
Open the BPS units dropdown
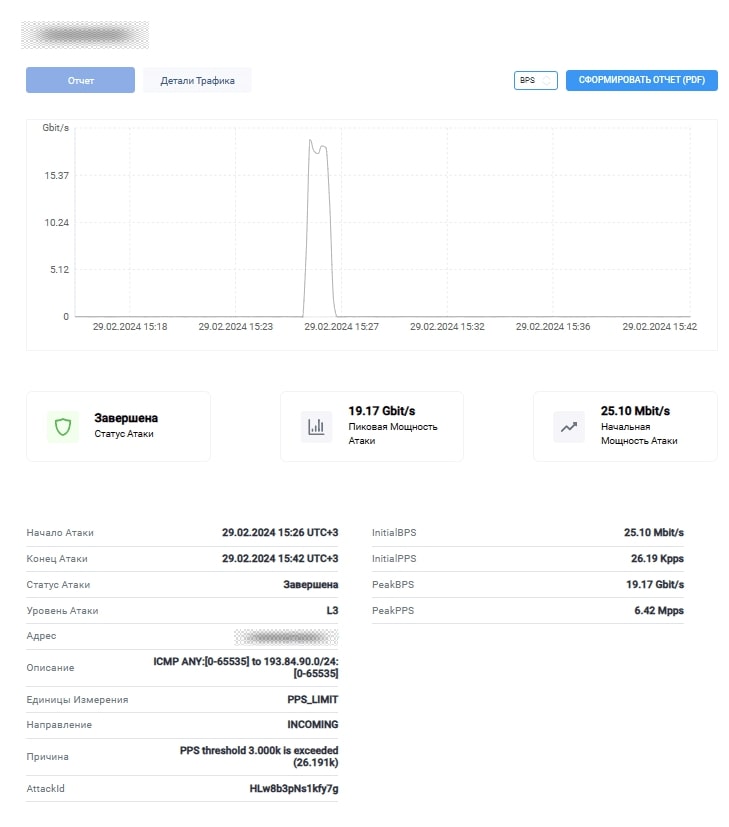tap(535, 80)
